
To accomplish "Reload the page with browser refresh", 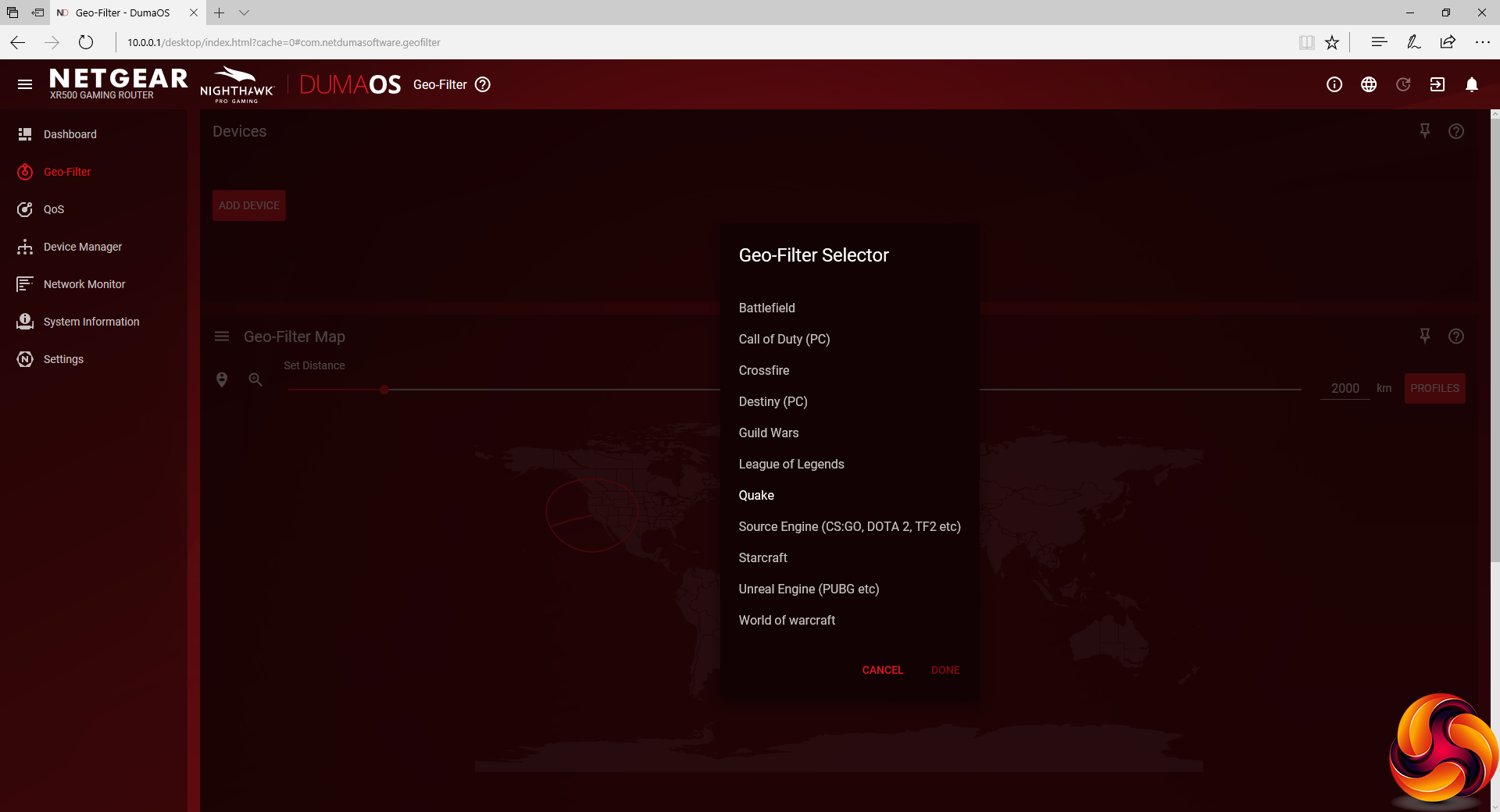I will [86, 42].
